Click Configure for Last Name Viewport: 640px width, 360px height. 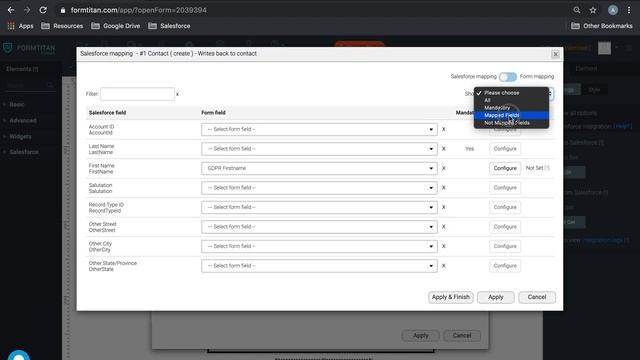(505, 149)
